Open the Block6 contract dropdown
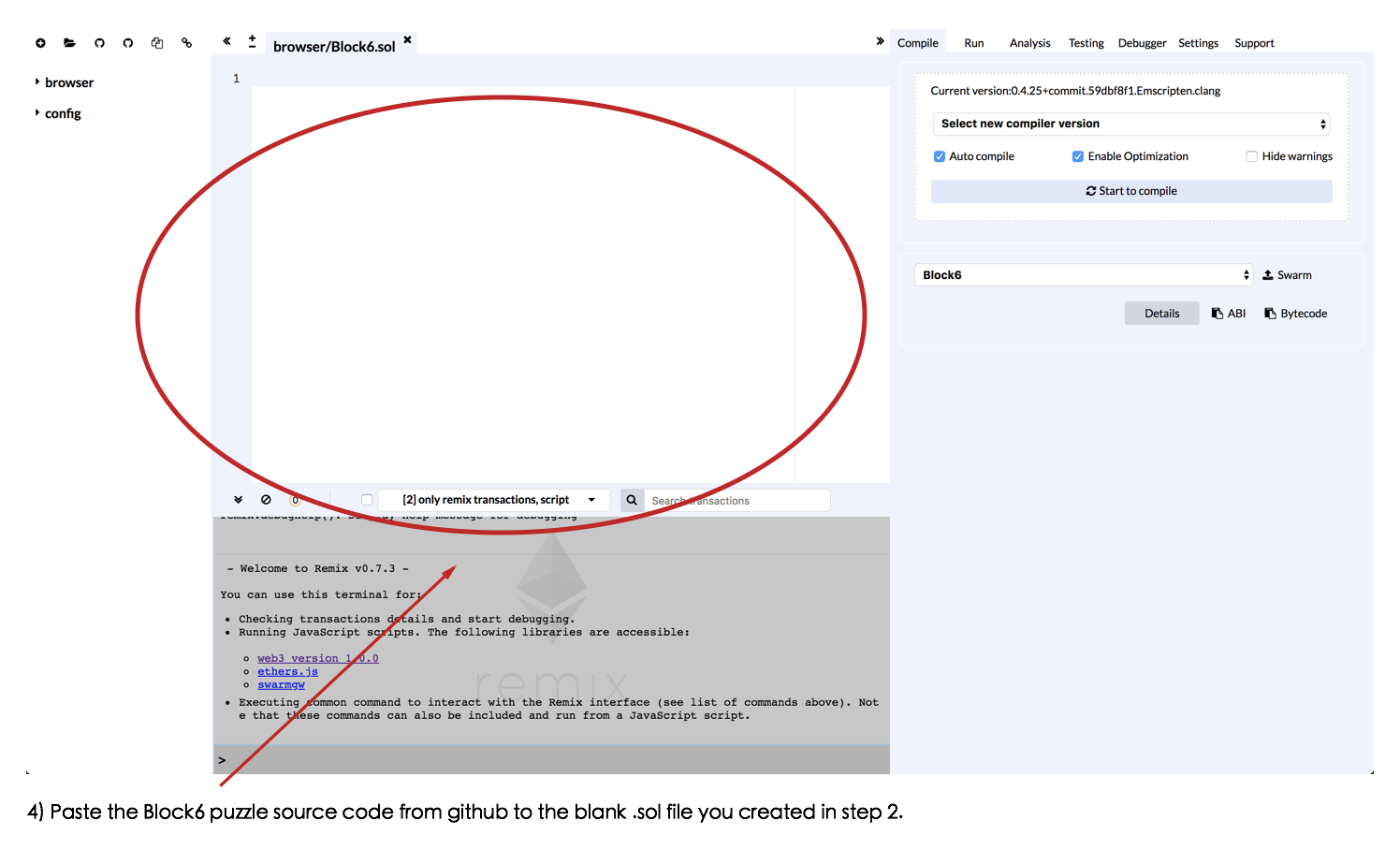This screenshot has height=850, width=1400. click(x=1084, y=275)
